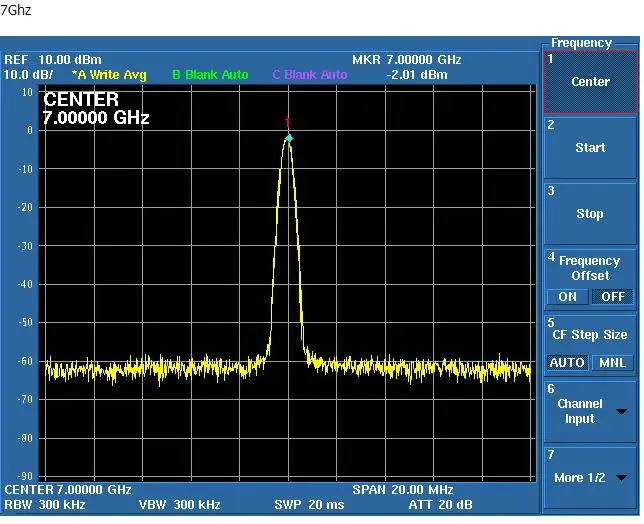Click the -60 axis label

click(x=25, y=361)
